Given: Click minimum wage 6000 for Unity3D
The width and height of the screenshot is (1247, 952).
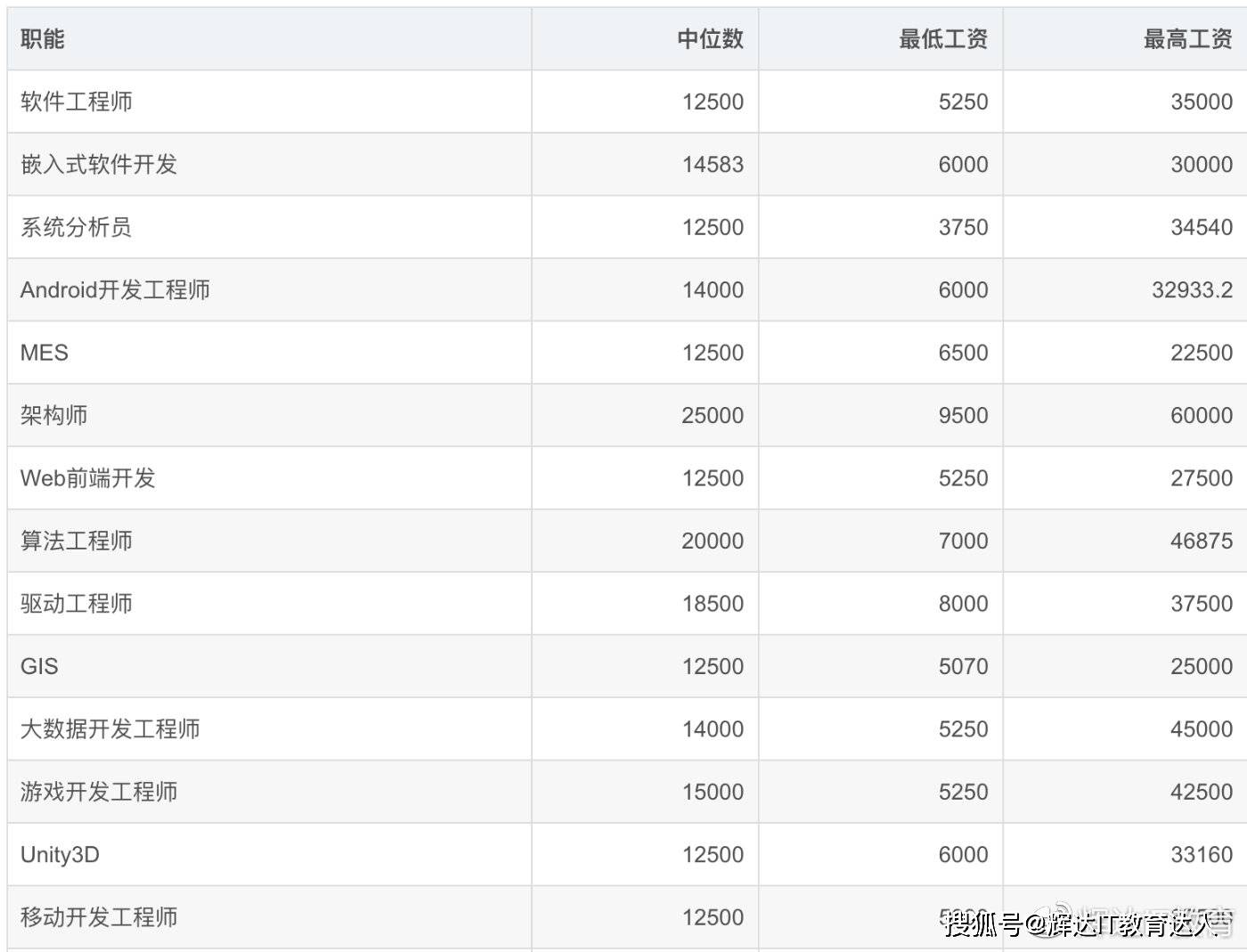Looking at the screenshot, I should pos(963,855).
